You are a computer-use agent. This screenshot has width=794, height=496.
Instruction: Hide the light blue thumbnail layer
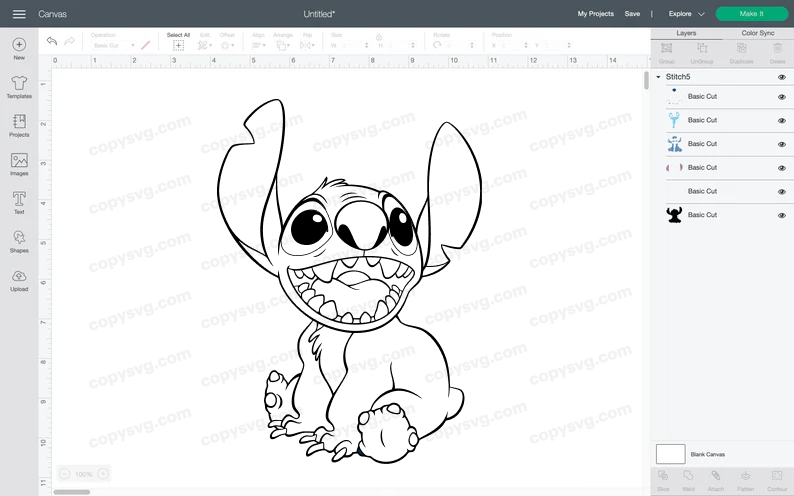[x=782, y=120]
